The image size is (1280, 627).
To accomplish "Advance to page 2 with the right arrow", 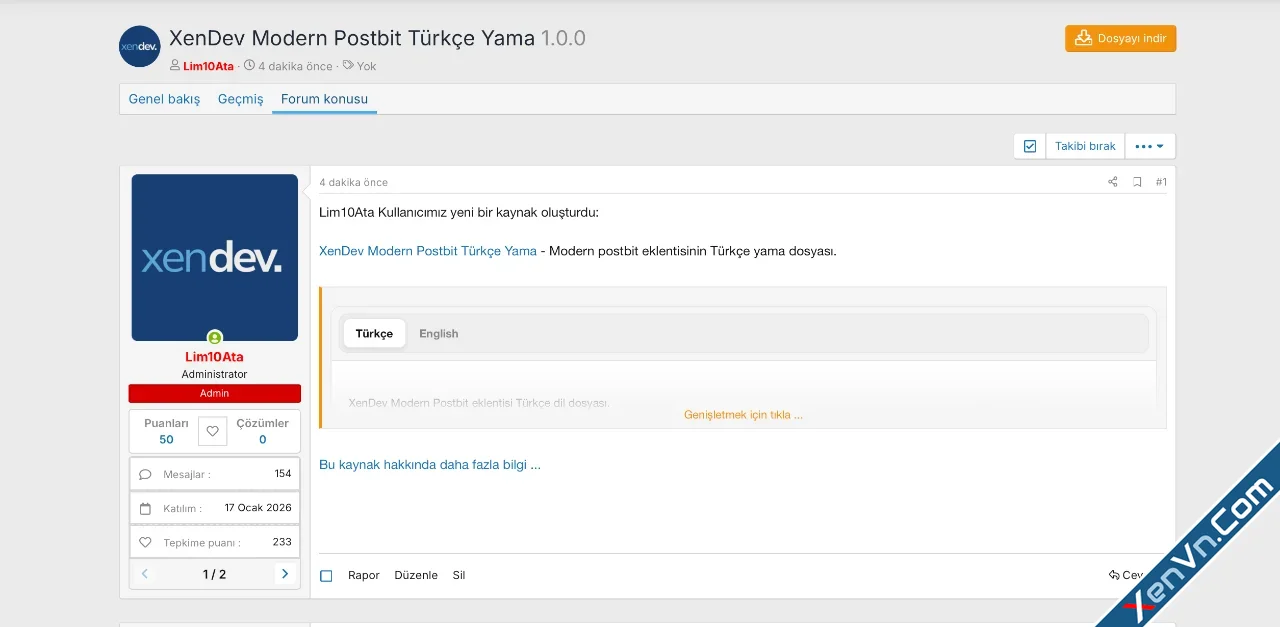I will (285, 574).
